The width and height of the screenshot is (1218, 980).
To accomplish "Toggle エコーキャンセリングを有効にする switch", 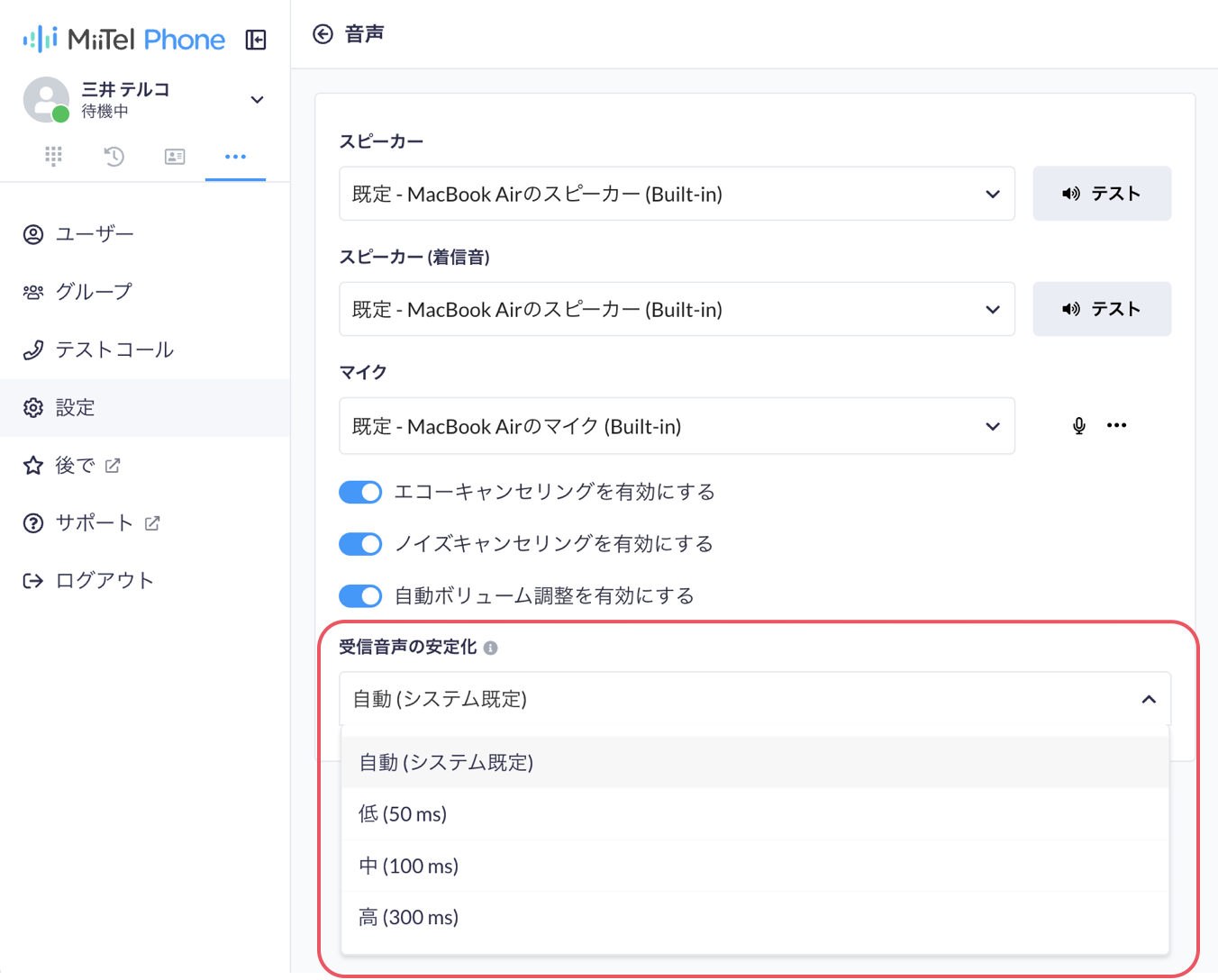I will [x=360, y=492].
